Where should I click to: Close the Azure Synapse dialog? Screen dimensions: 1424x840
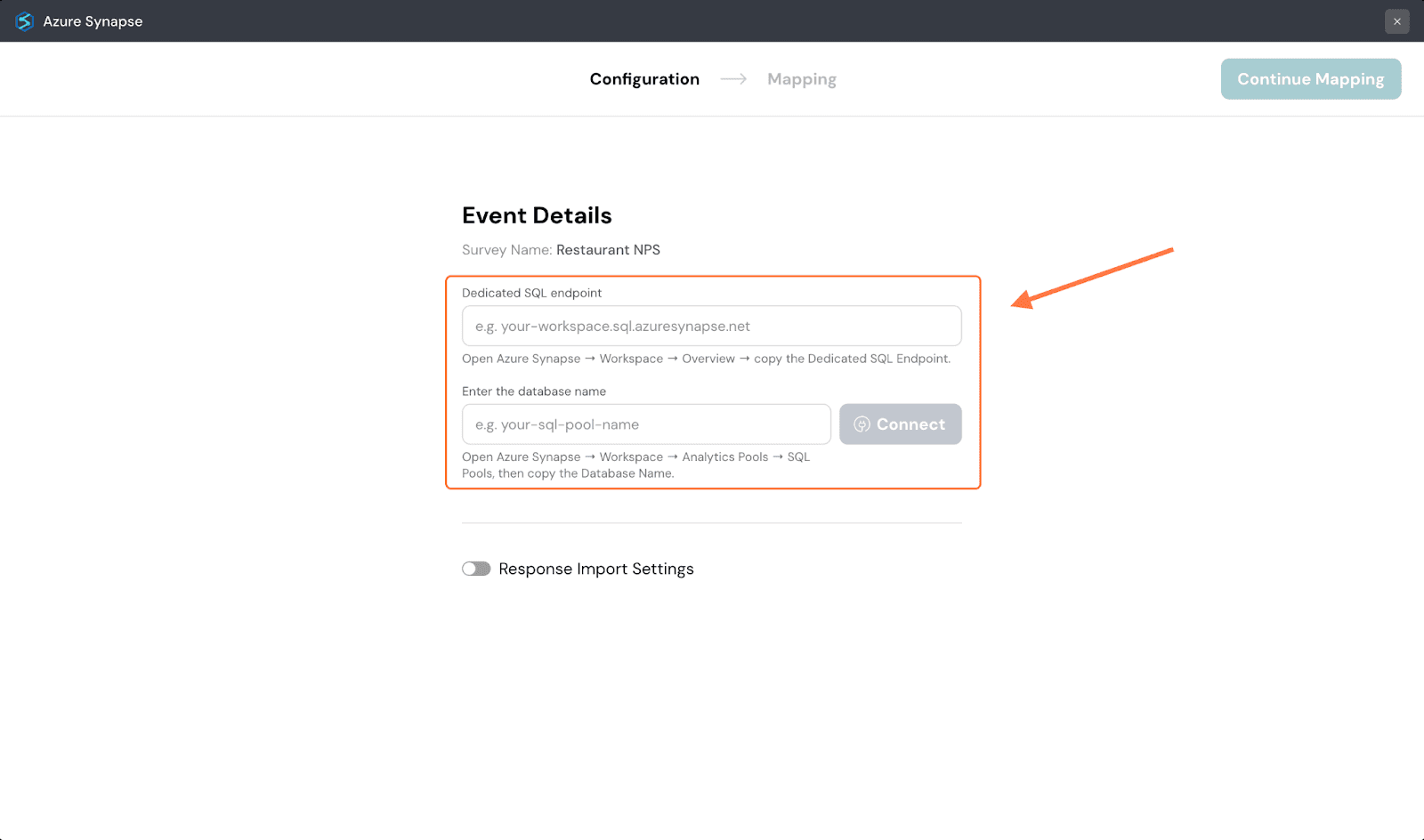[1396, 21]
